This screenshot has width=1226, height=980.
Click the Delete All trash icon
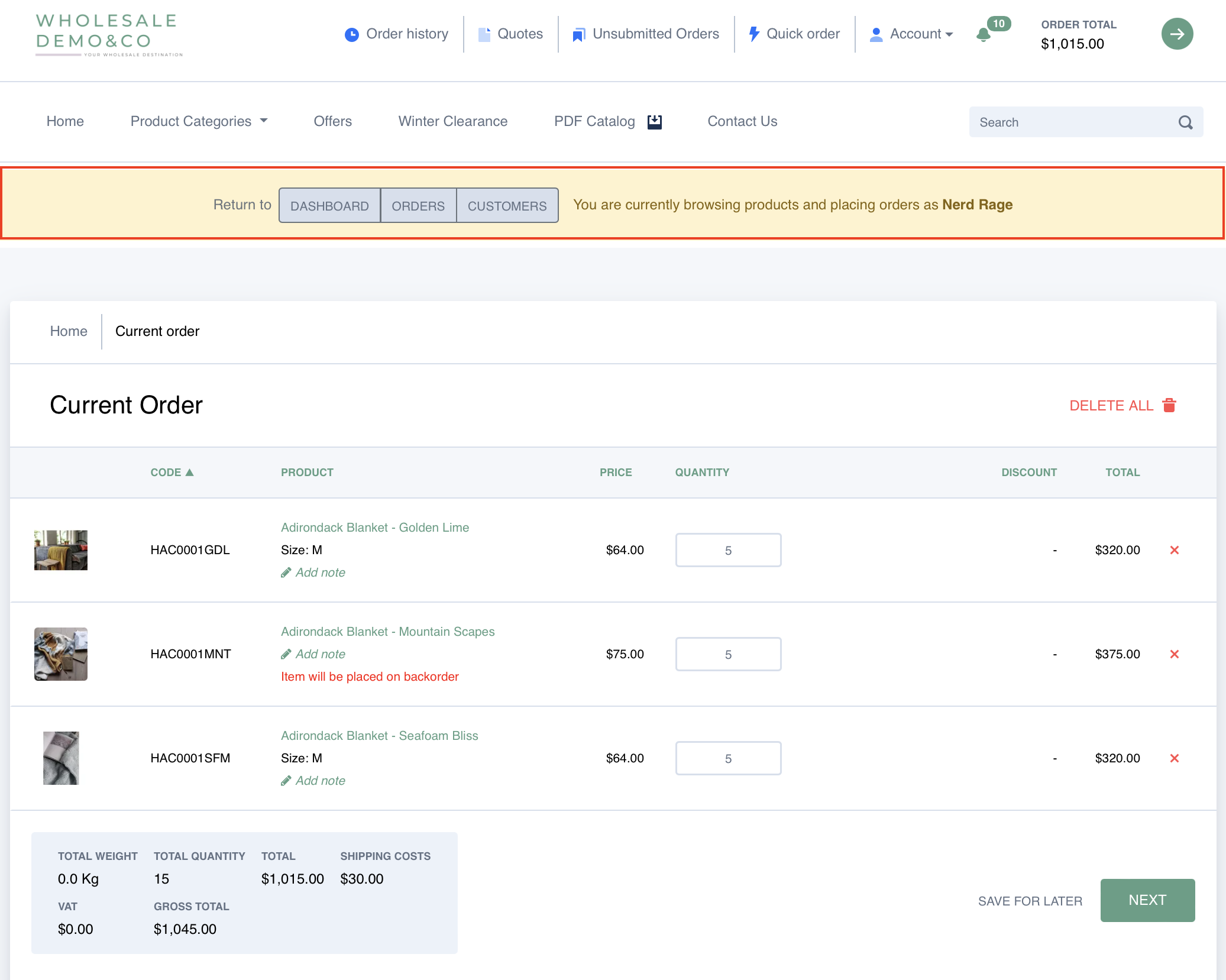1169,406
